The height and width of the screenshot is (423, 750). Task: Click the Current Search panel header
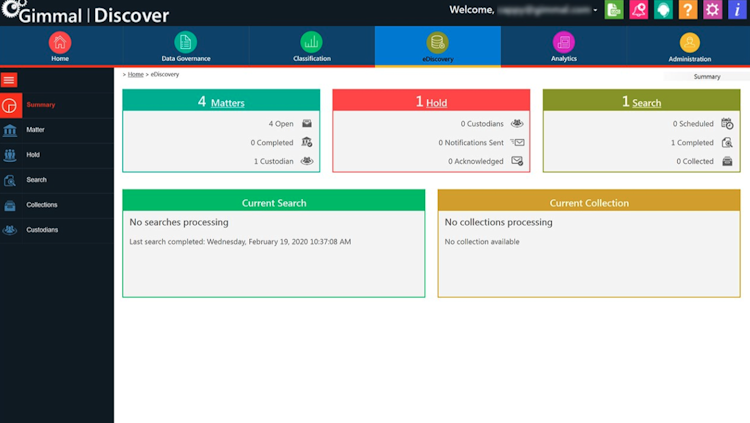click(274, 202)
